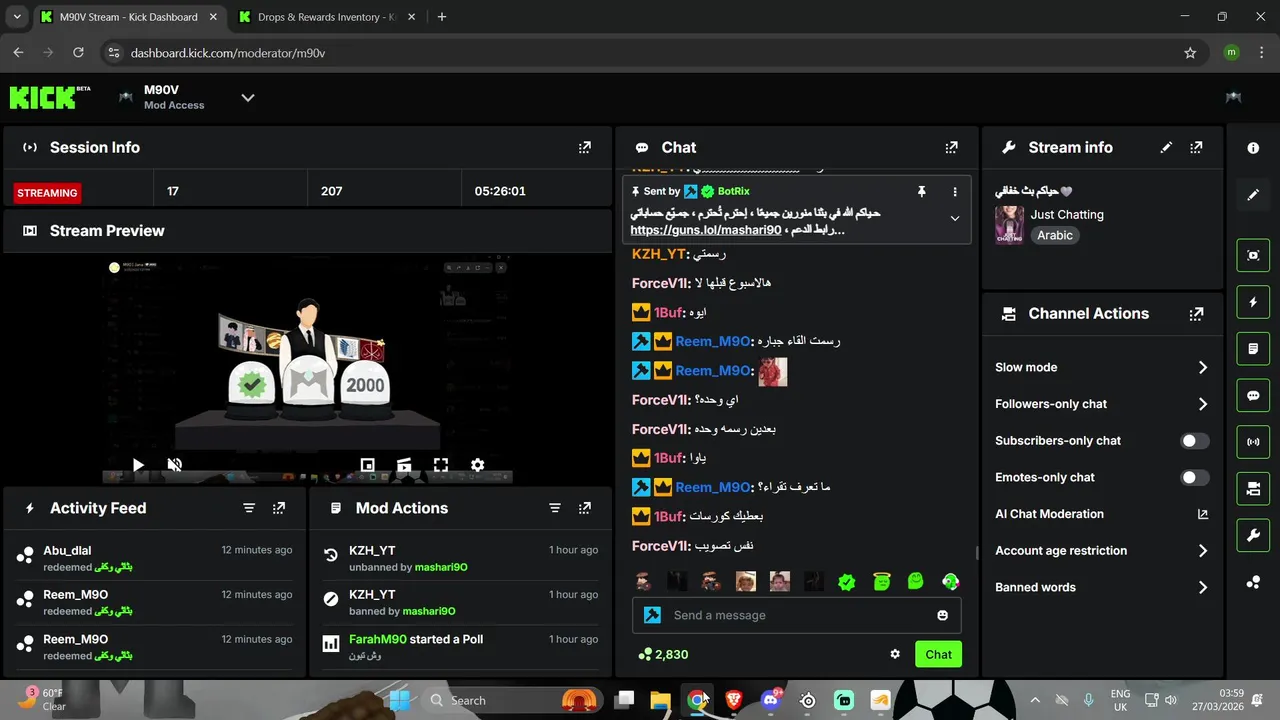
Task: Toggle Session Info broadcast sidebar icon
Action: [1253, 442]
